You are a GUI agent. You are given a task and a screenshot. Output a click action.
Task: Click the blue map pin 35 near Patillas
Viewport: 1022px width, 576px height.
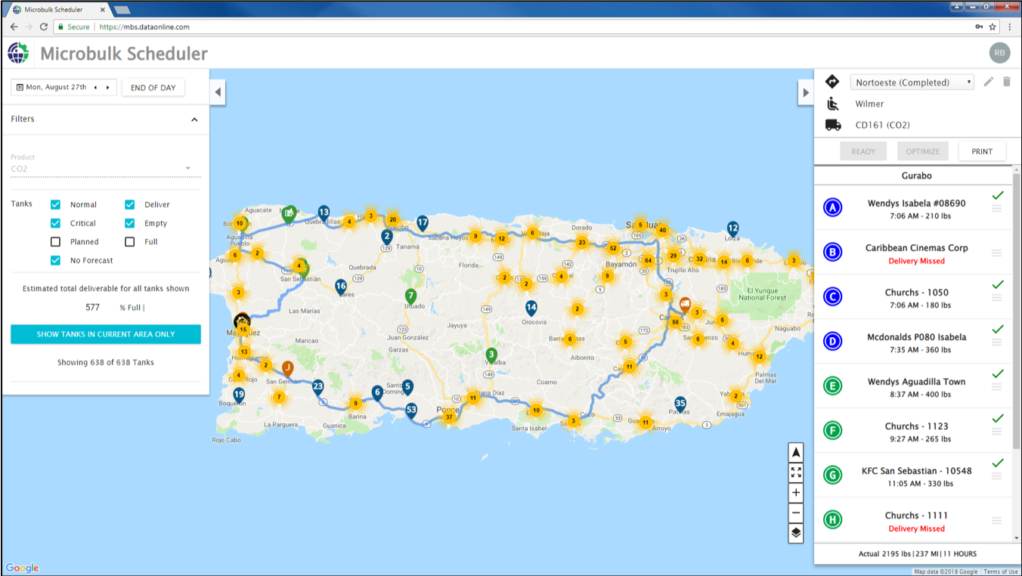(x=680, y=404)
